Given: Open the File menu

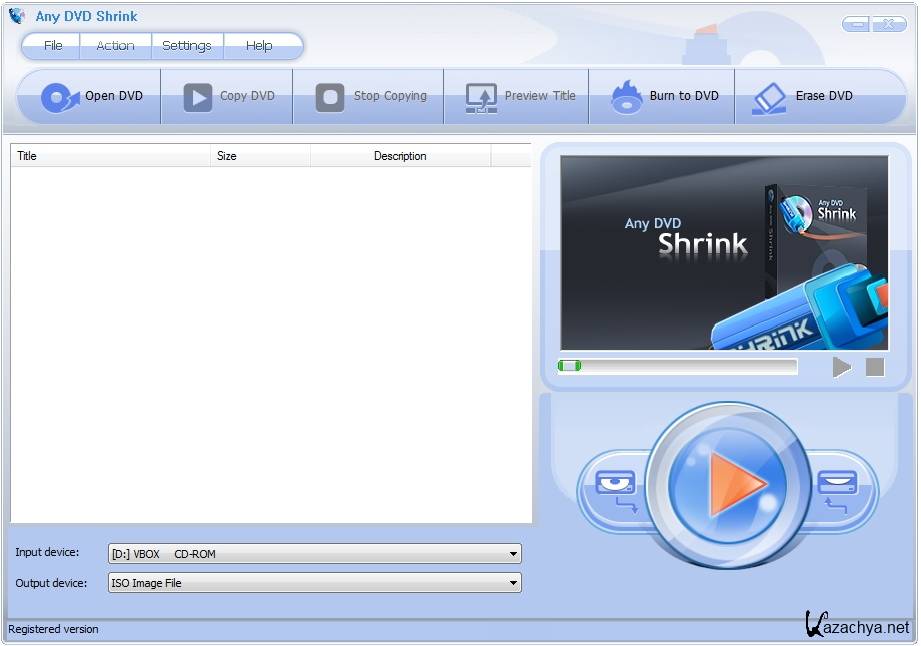Looking at the screenshot, I should [x=53, y=46].
